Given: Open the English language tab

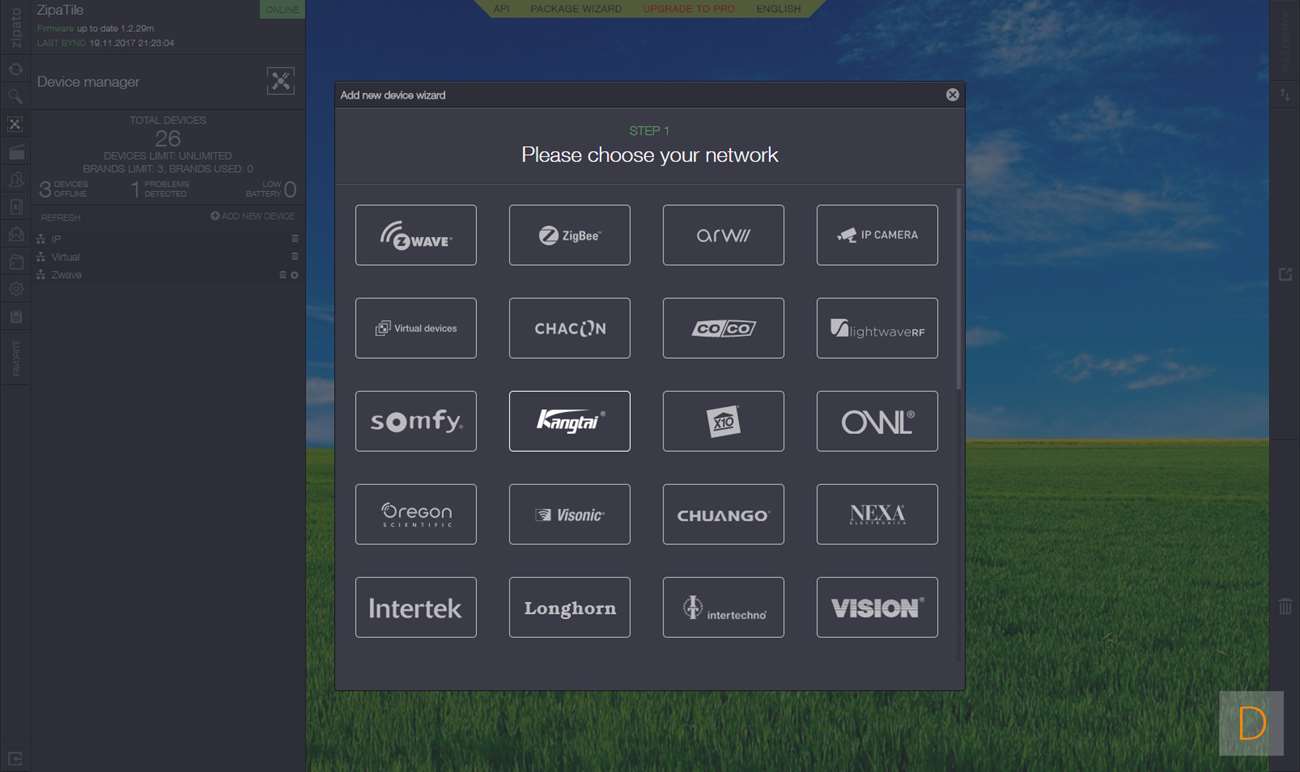Looking at the screenshot, I should coord(778,9).
